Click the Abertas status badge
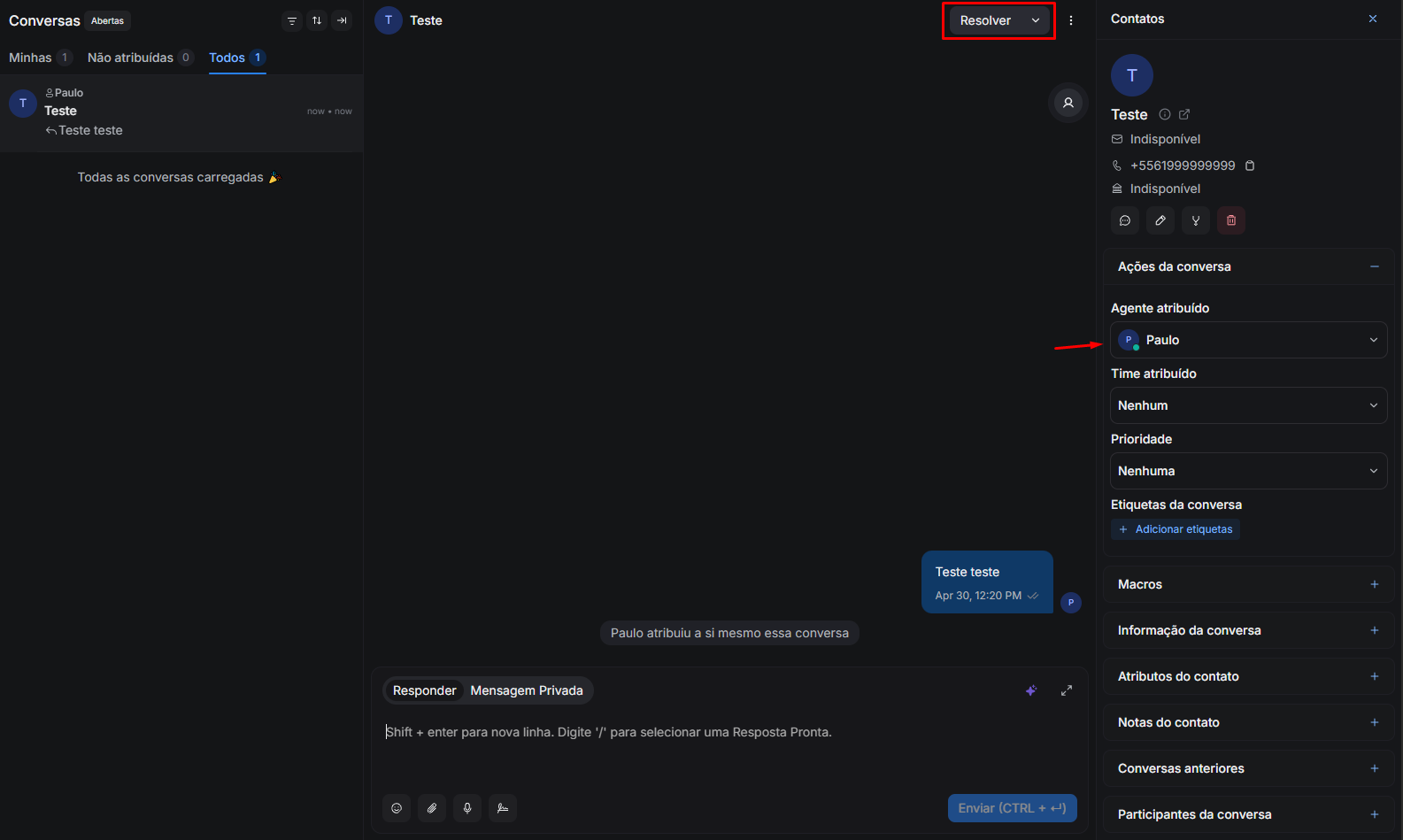Image resolution: width=1403 pixels, height=840 pixels. click(108, 20)
